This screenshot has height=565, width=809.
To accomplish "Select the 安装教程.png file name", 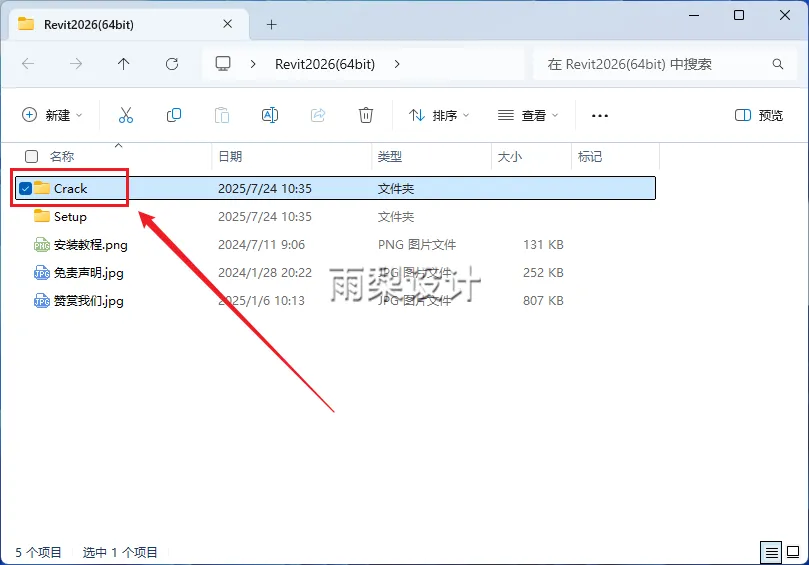I will 91,245.
